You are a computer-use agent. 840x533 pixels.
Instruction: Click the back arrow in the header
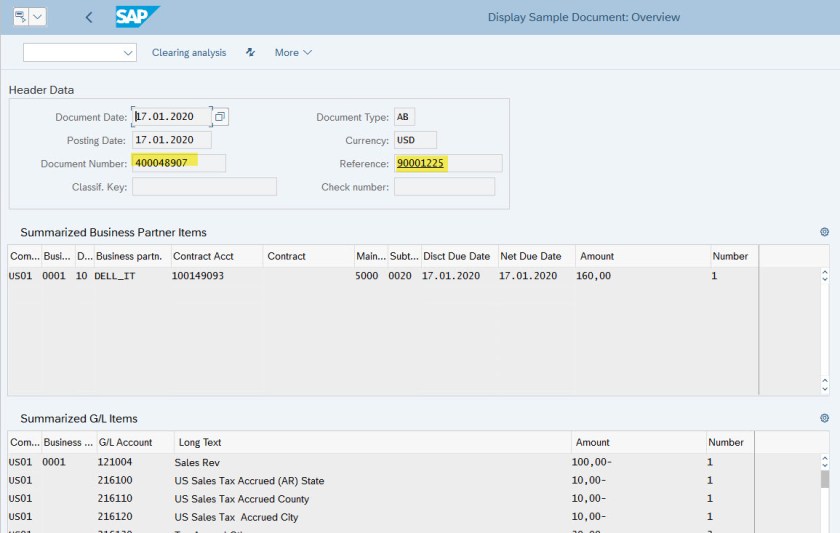tap(89, 17)
